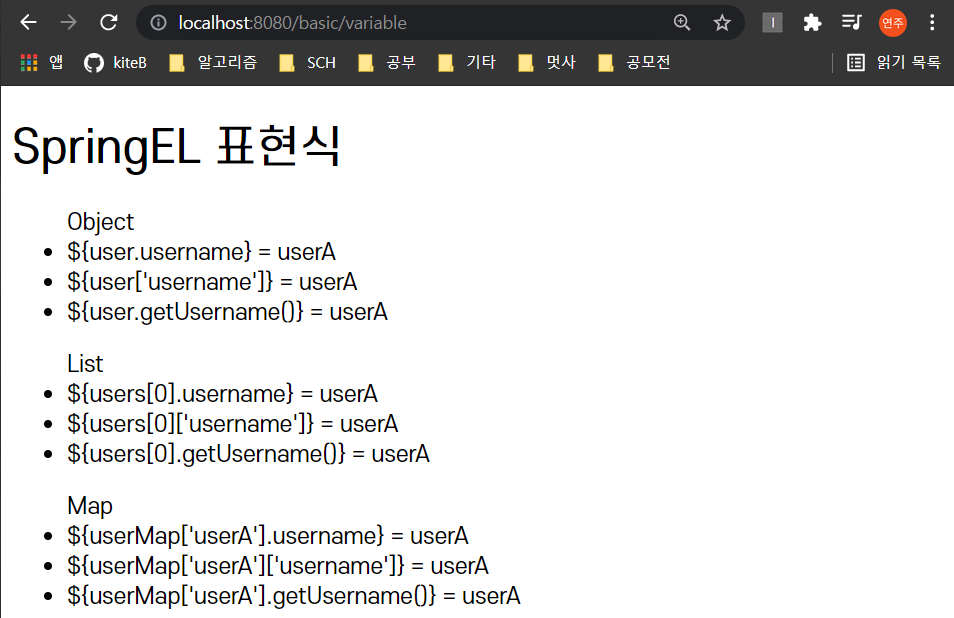Click the ${user['username']} = userA line
Viewport: 954px width, 618px height.
(x=212, y=282)
